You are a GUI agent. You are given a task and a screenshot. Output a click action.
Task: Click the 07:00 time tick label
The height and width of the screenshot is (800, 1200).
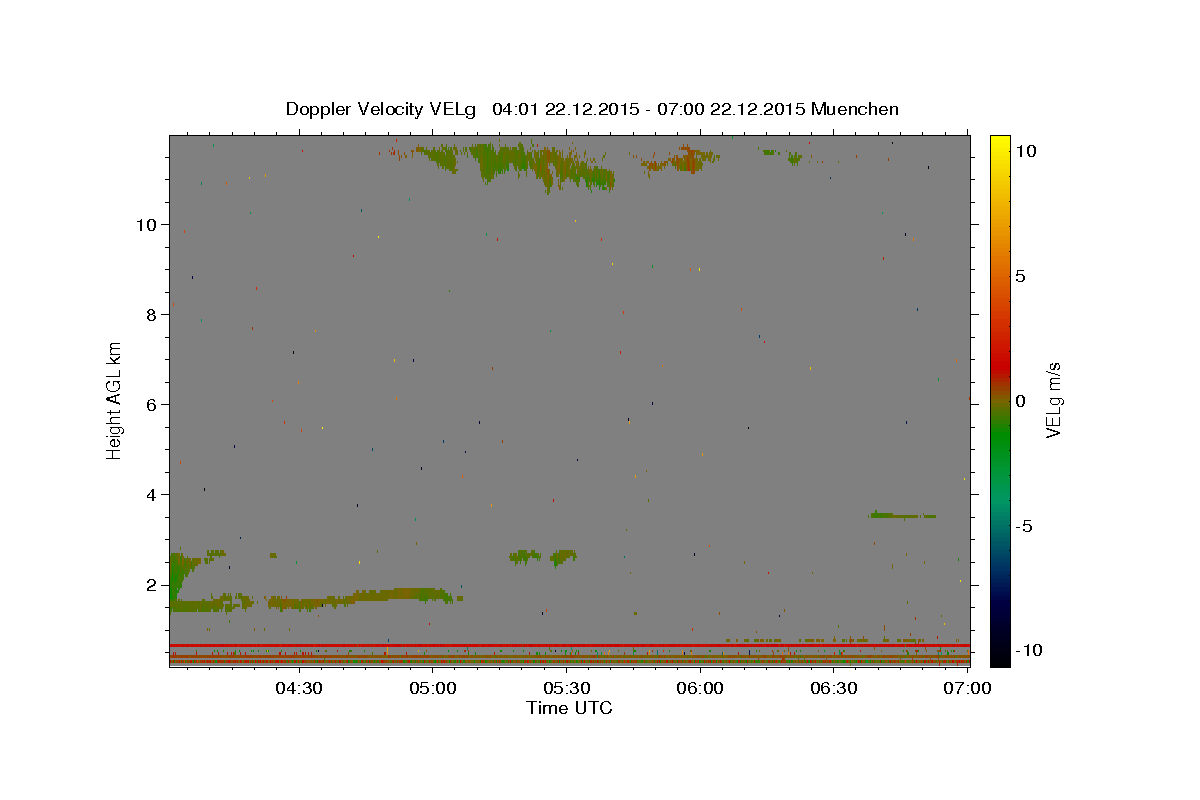click(x=968, y=688)
